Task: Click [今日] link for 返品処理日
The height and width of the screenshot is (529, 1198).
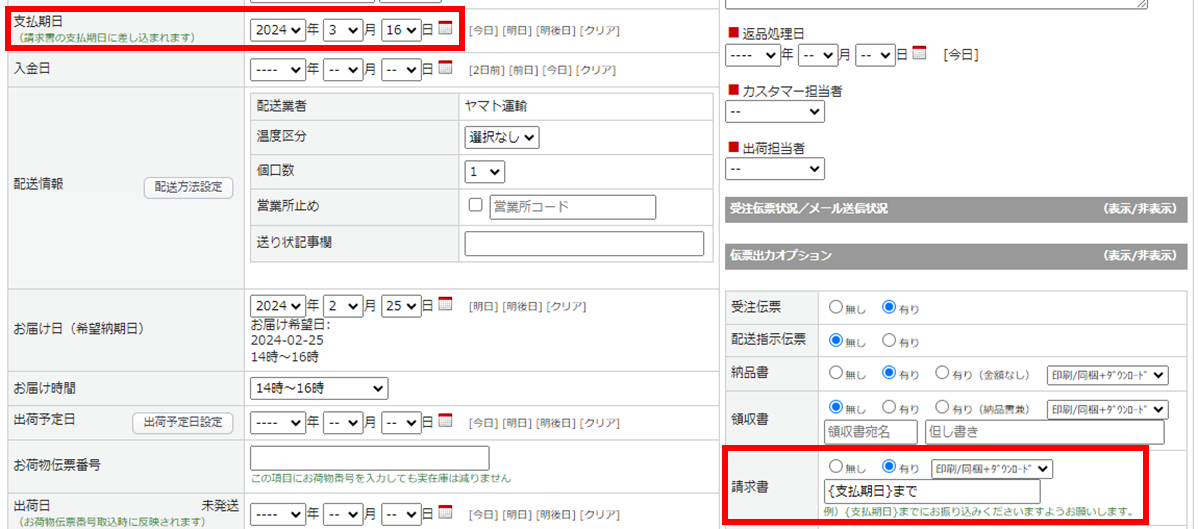Action: (961, 55)
